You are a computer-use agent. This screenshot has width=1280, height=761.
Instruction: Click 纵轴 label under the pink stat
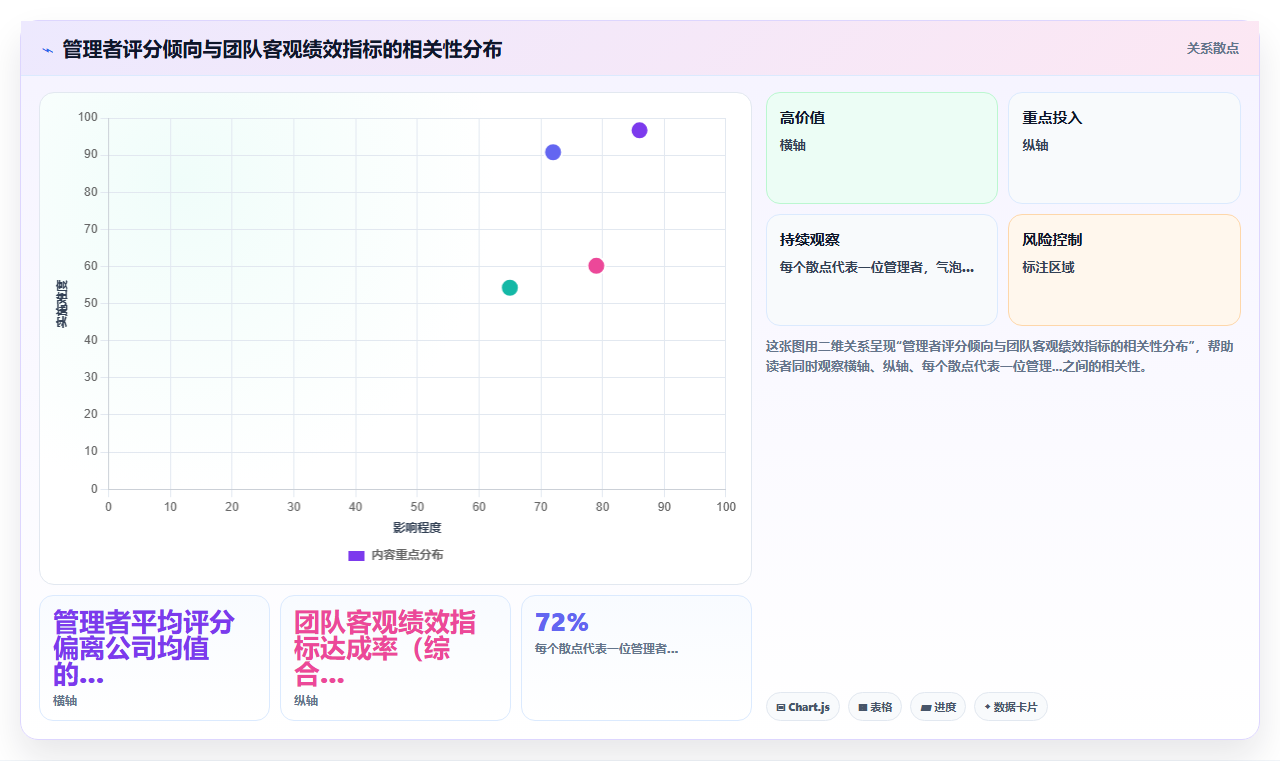306,701
